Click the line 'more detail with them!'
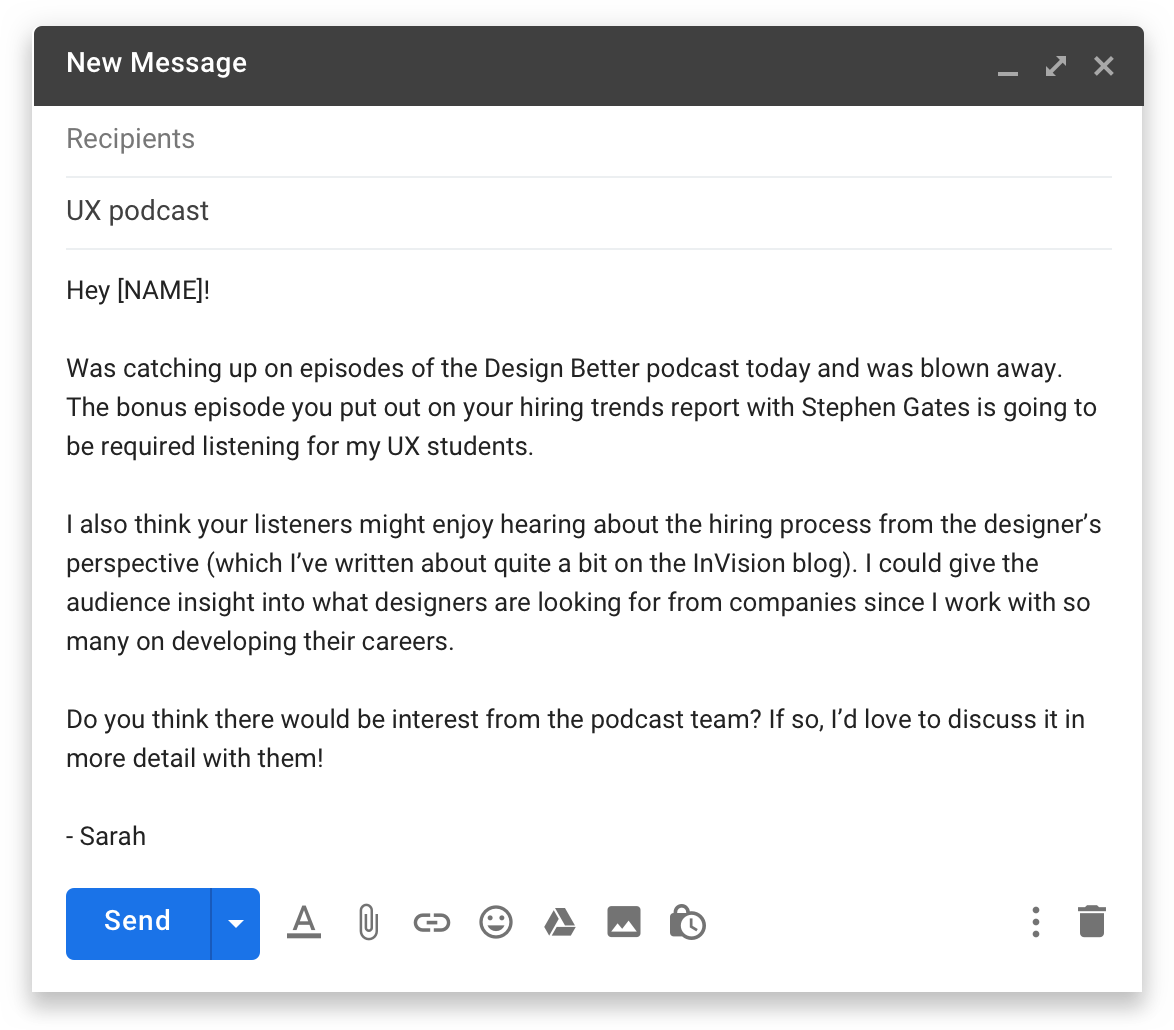Viewport: 1174px width, 1030px height. tap(195, 758)
